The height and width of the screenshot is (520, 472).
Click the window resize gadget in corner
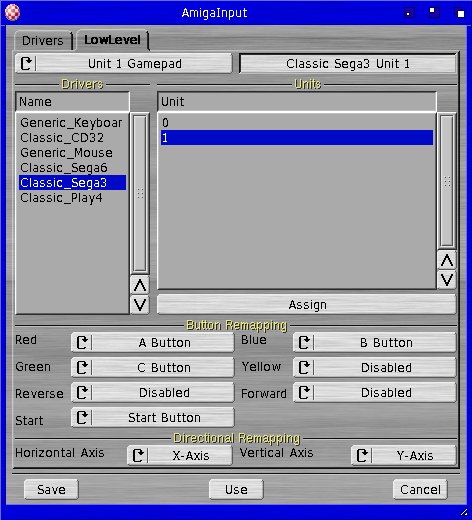[x=464, y=512]
